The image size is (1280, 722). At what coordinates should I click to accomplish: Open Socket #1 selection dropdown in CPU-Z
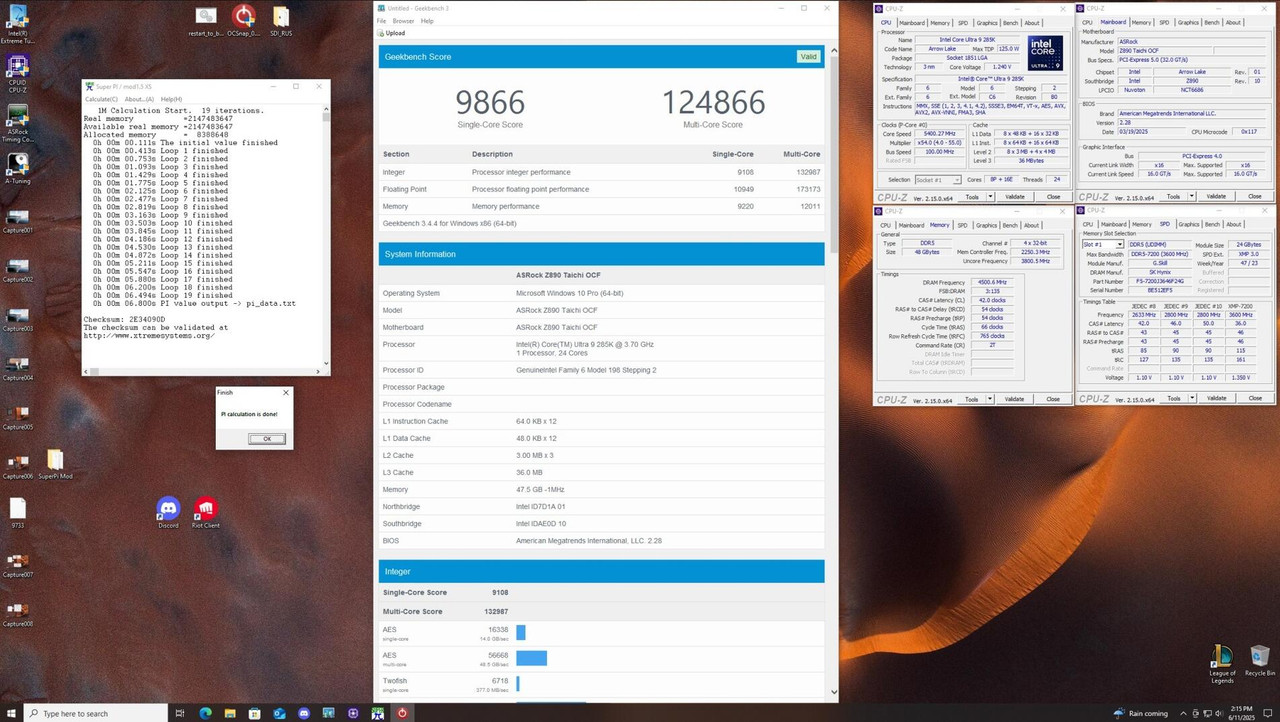click(x=938, y=180)
